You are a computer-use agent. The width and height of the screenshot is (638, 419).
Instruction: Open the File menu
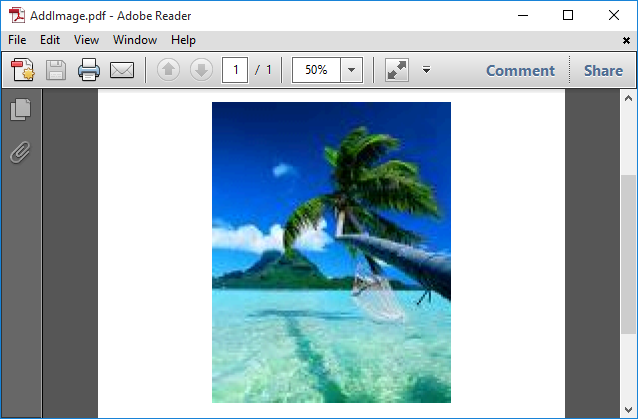click(x=17, y=40)
